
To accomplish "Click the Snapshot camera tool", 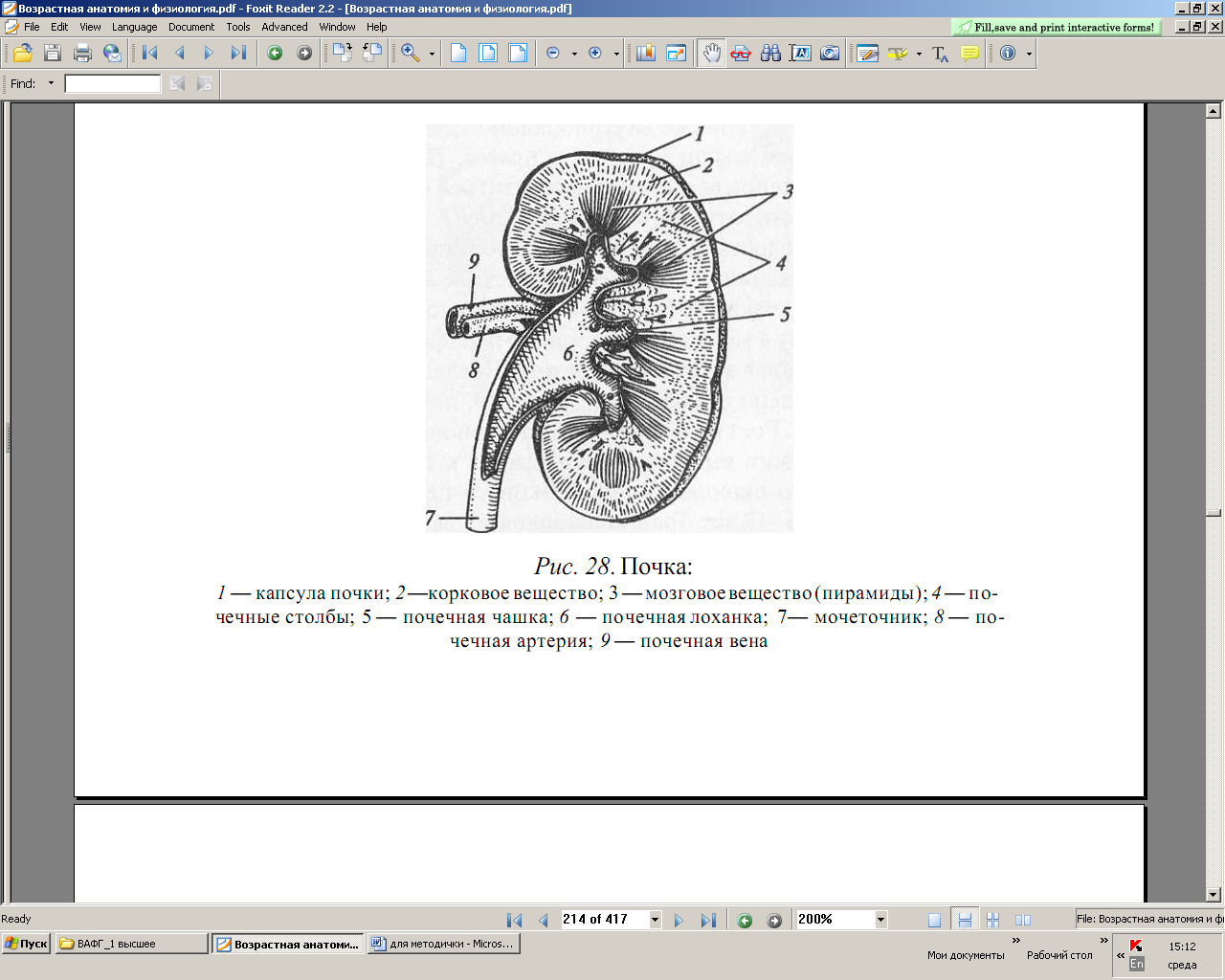I will click(x=830, y=54).
